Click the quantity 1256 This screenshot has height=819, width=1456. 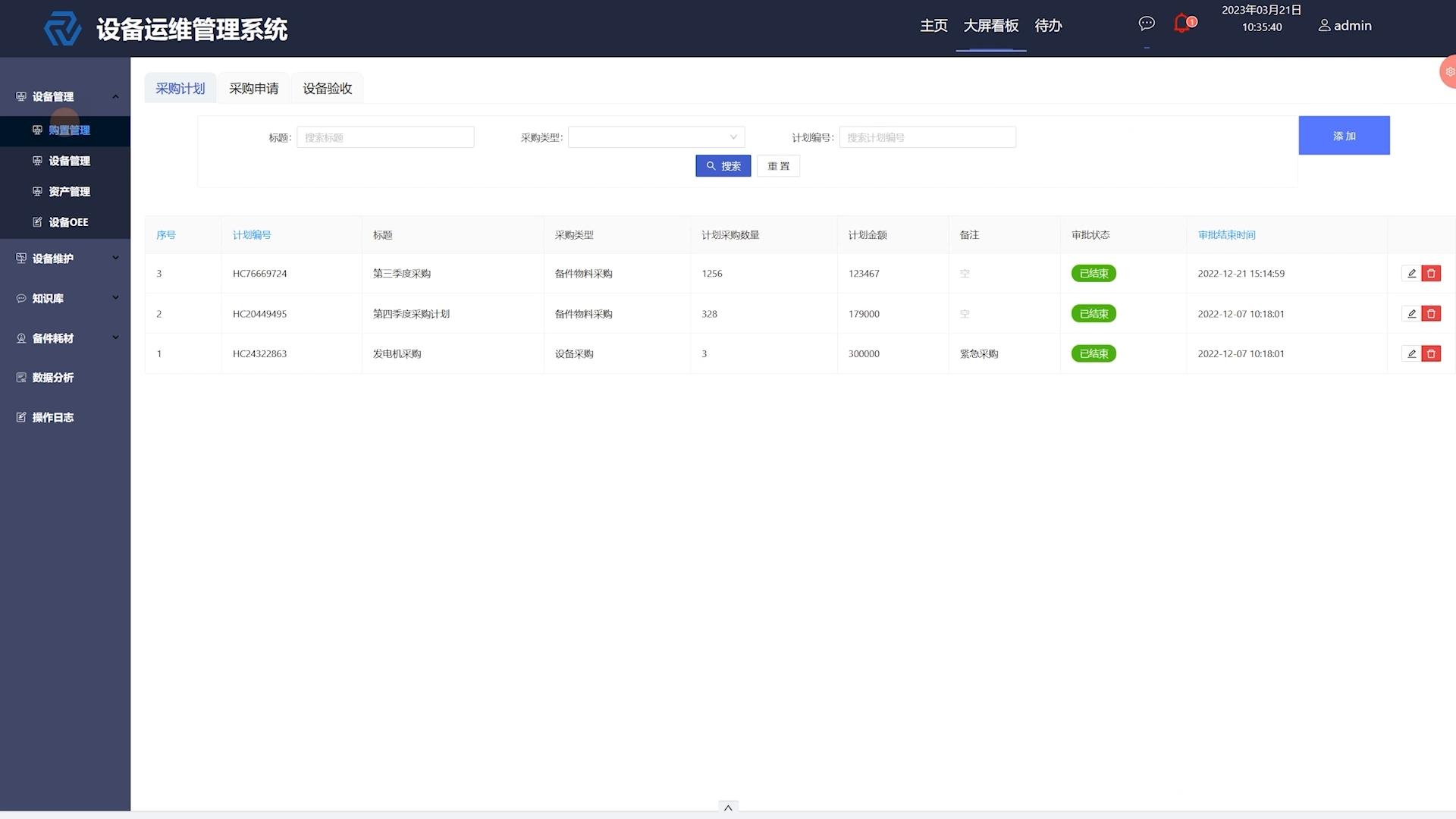click(711, 274)
